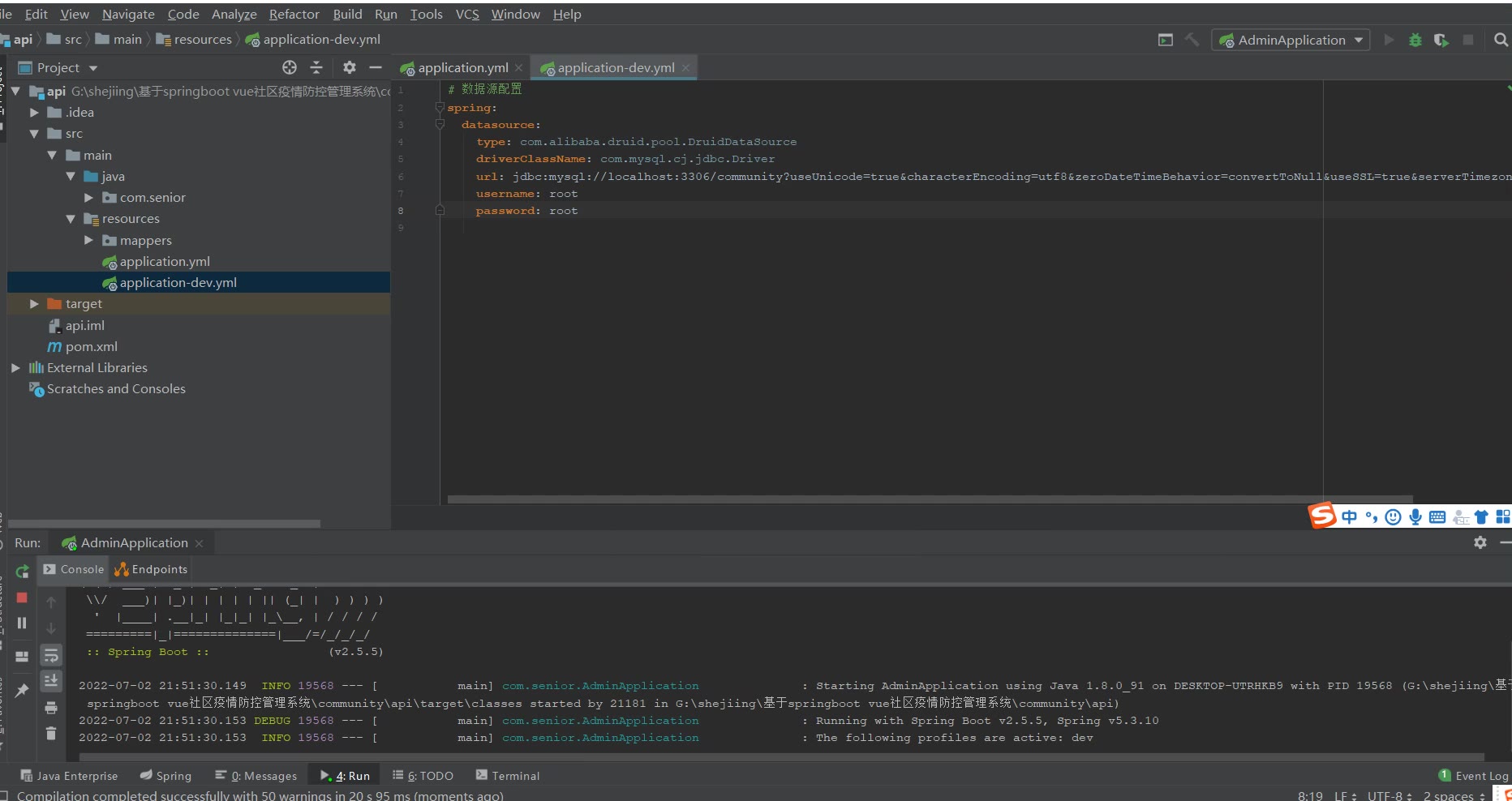Open the Event Log button

(1474, 776)
